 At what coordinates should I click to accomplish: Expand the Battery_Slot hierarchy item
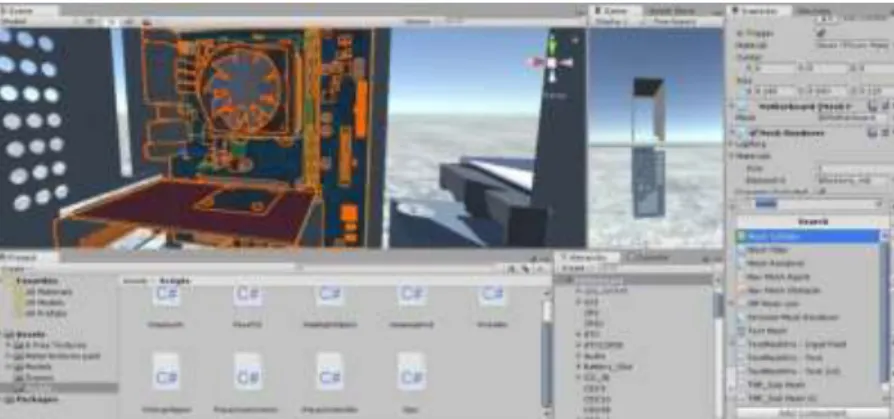click(578, 367)
